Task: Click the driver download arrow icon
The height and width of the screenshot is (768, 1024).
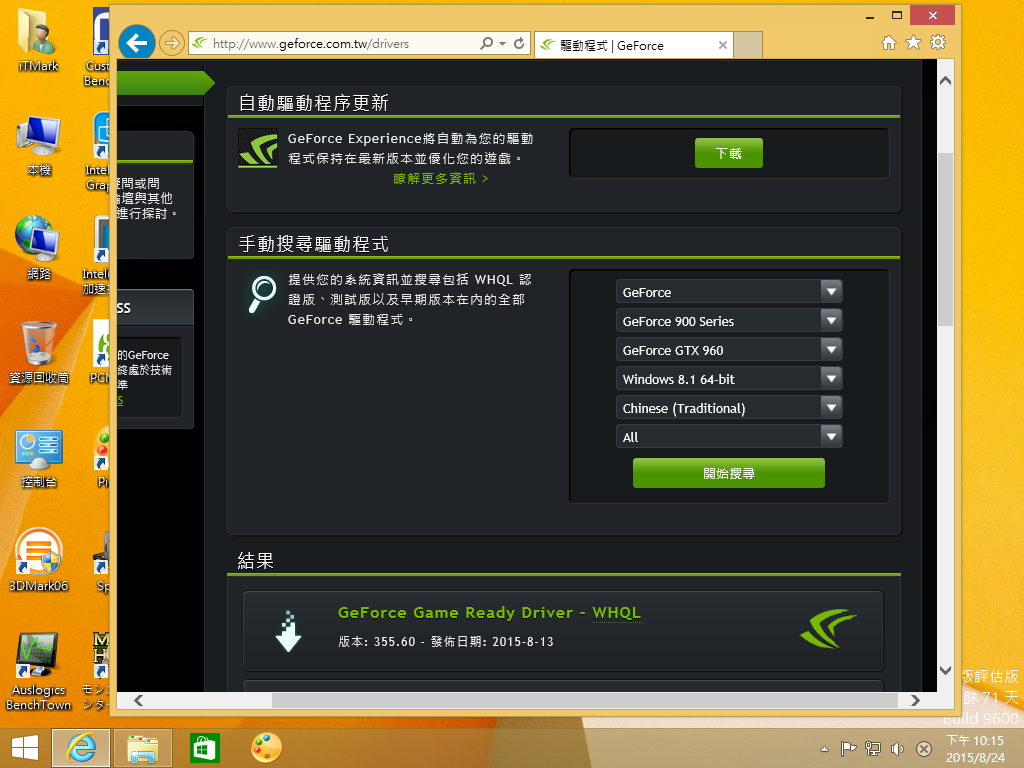Action: (x=288, y=632)
